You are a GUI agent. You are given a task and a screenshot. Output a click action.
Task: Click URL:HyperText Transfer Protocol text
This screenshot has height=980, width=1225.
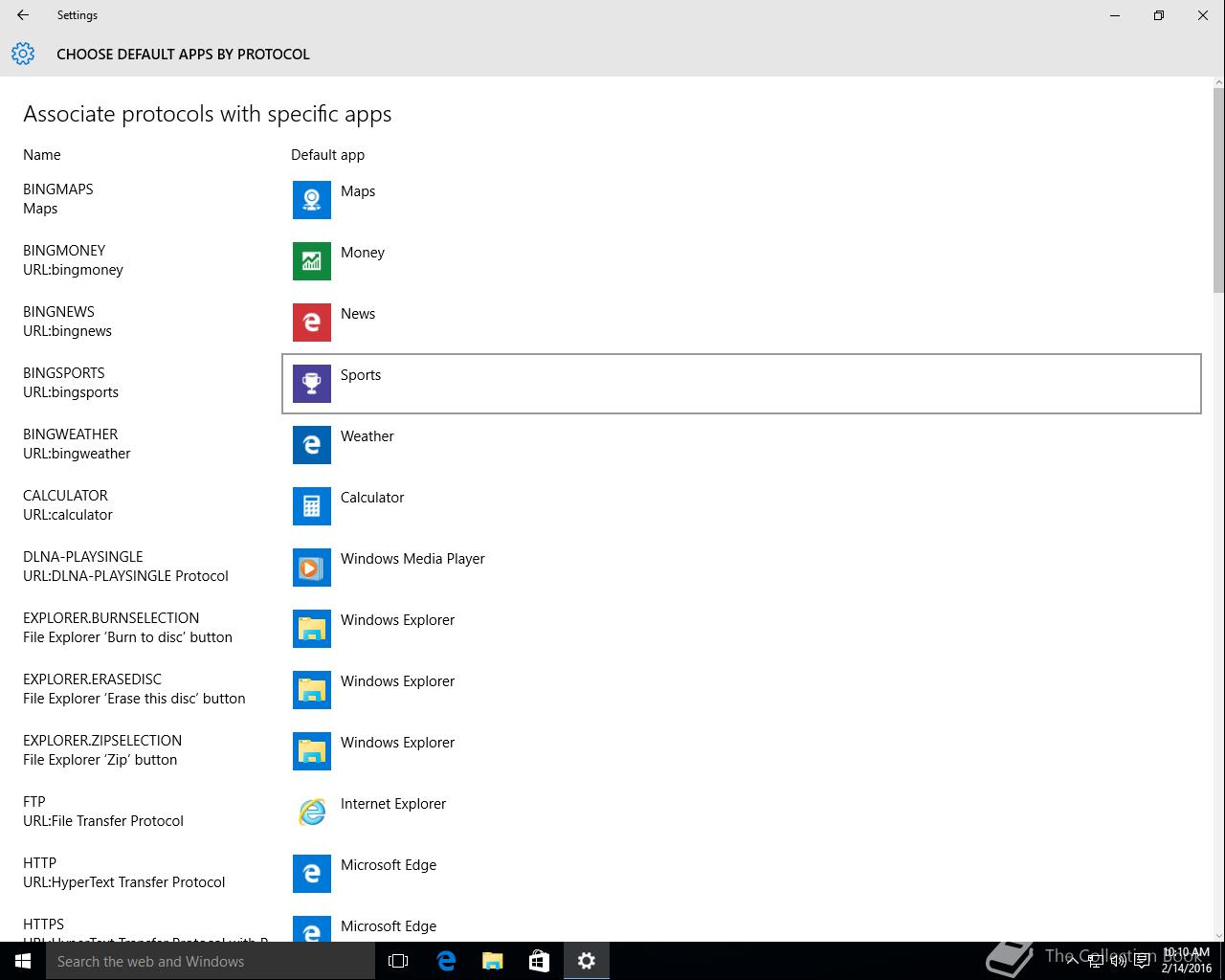pos(124,882)
